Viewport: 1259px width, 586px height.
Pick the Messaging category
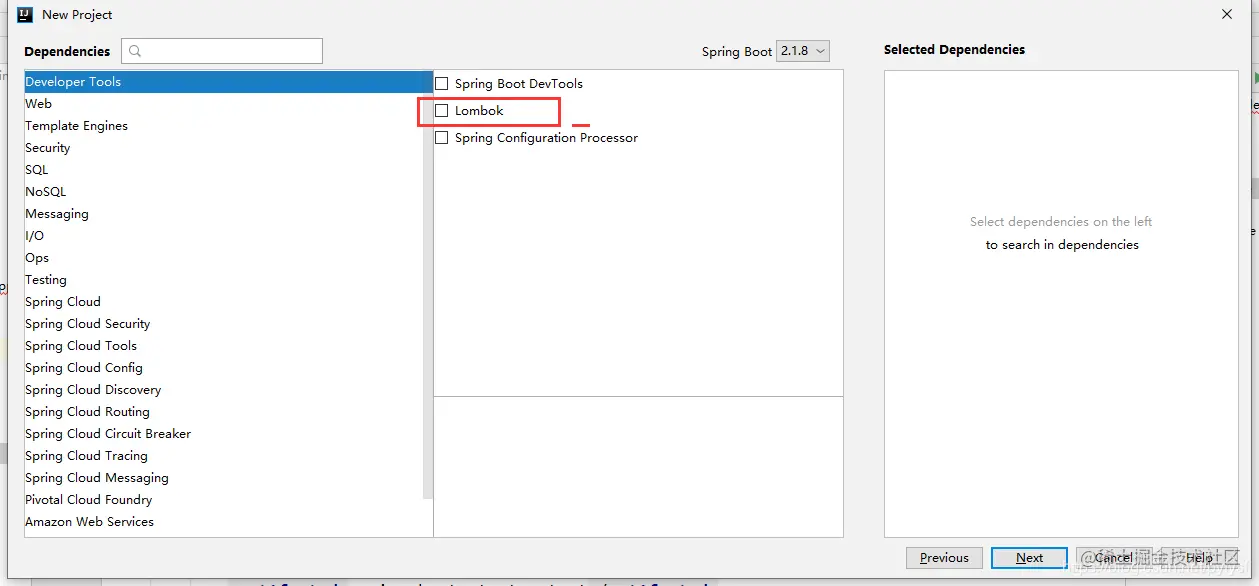[x=228, y=214]
